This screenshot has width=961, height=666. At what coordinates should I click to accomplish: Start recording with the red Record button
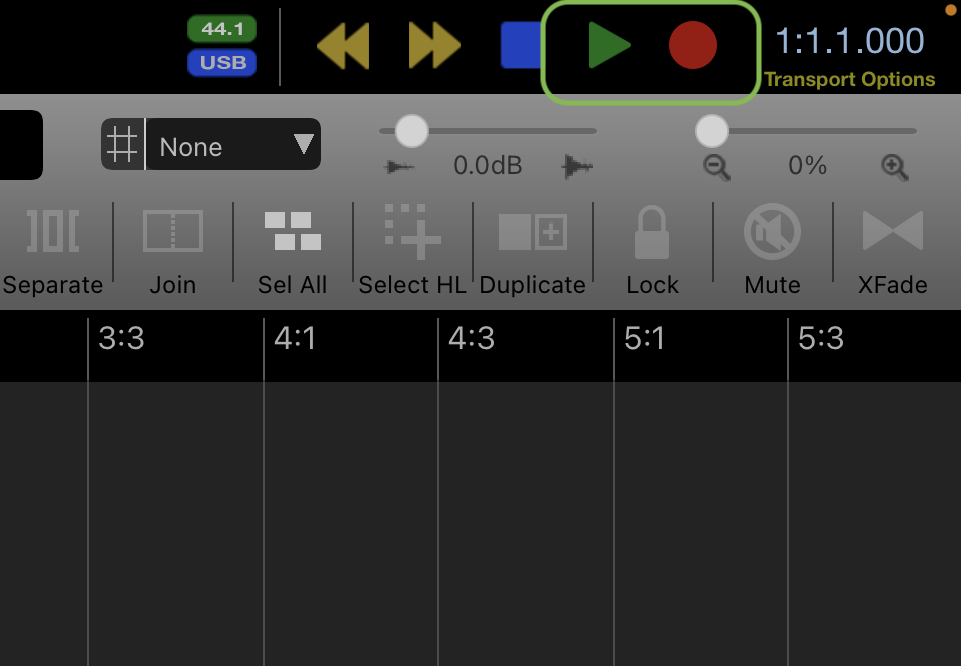[693, 45]
